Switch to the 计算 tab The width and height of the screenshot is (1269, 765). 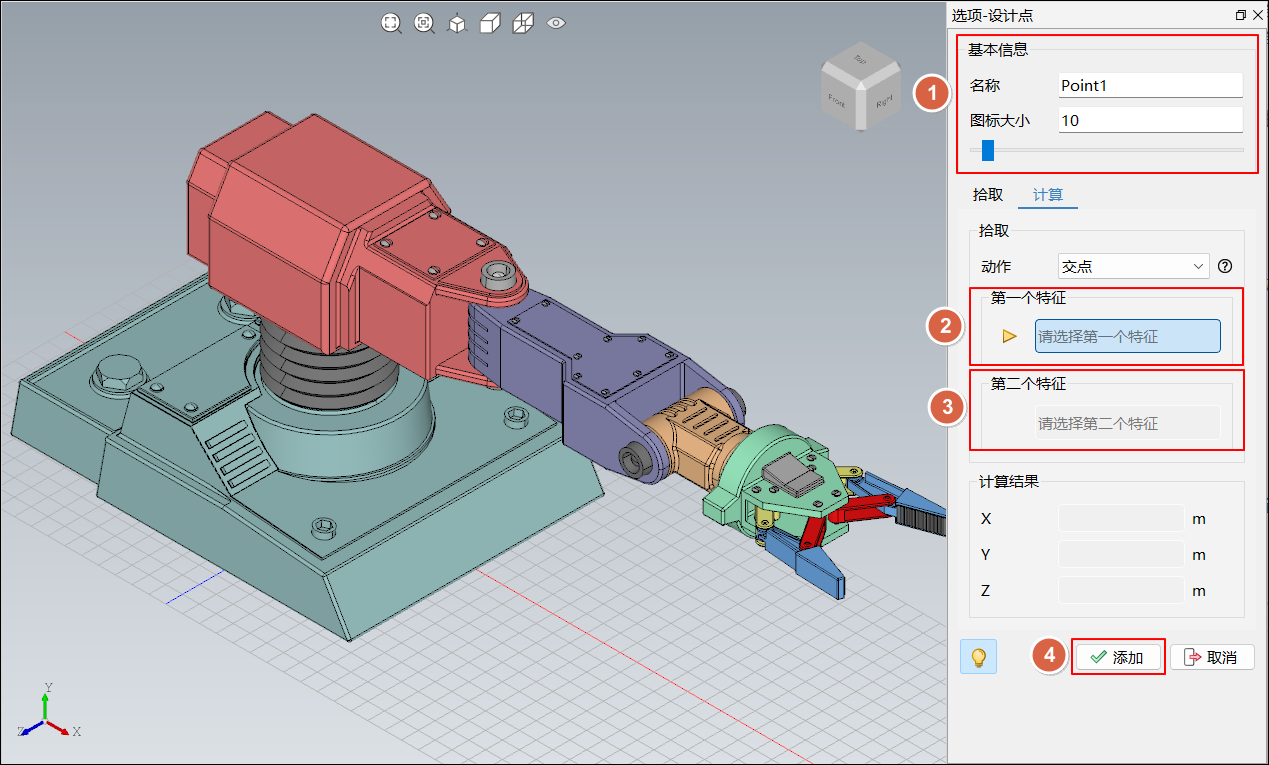pos(1047,194)
